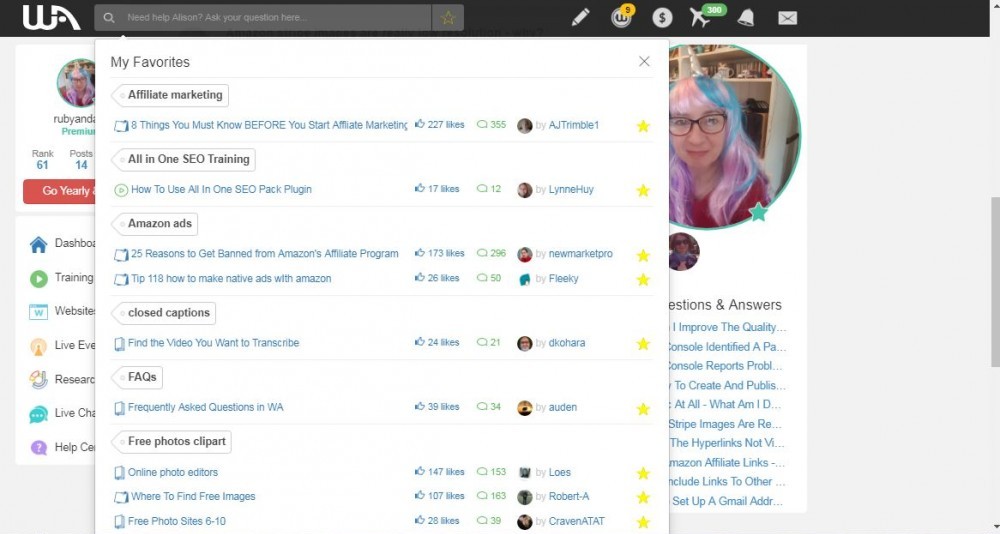Click the Go Yearly red button
This screenshot has height=534, width=1000.
59,191
